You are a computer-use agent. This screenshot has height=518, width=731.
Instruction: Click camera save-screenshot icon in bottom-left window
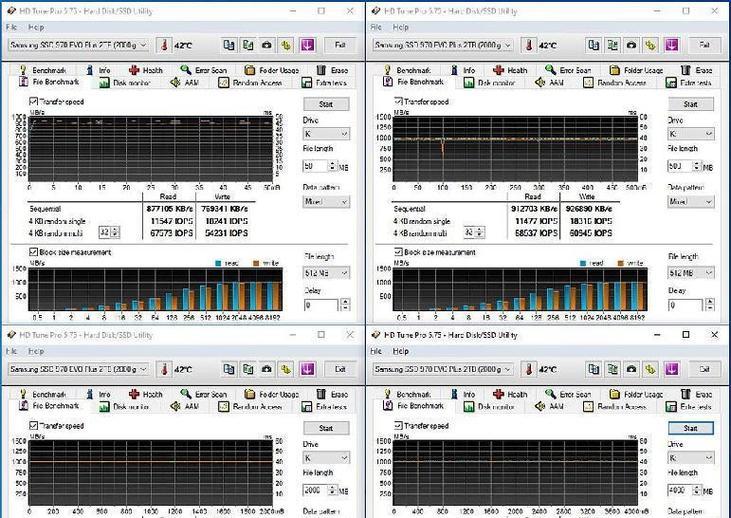(267, 369)
